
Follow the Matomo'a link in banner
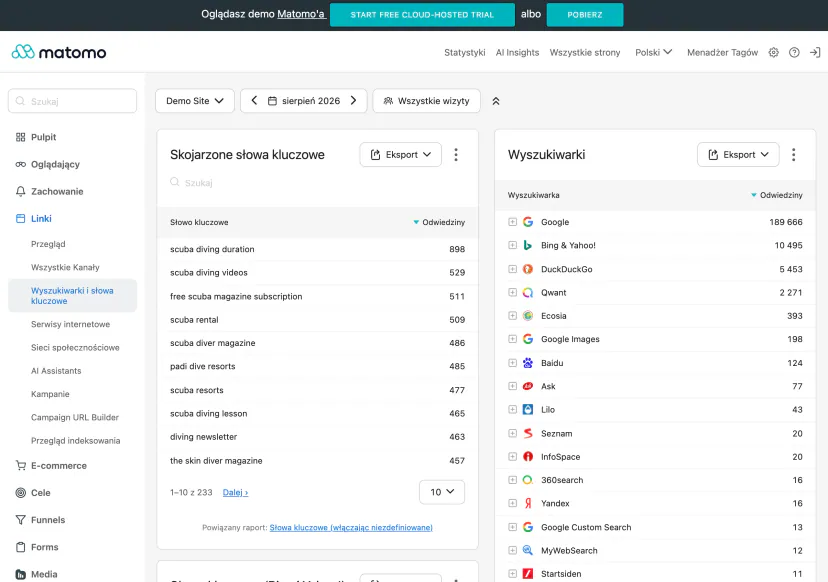pos(301,14)
